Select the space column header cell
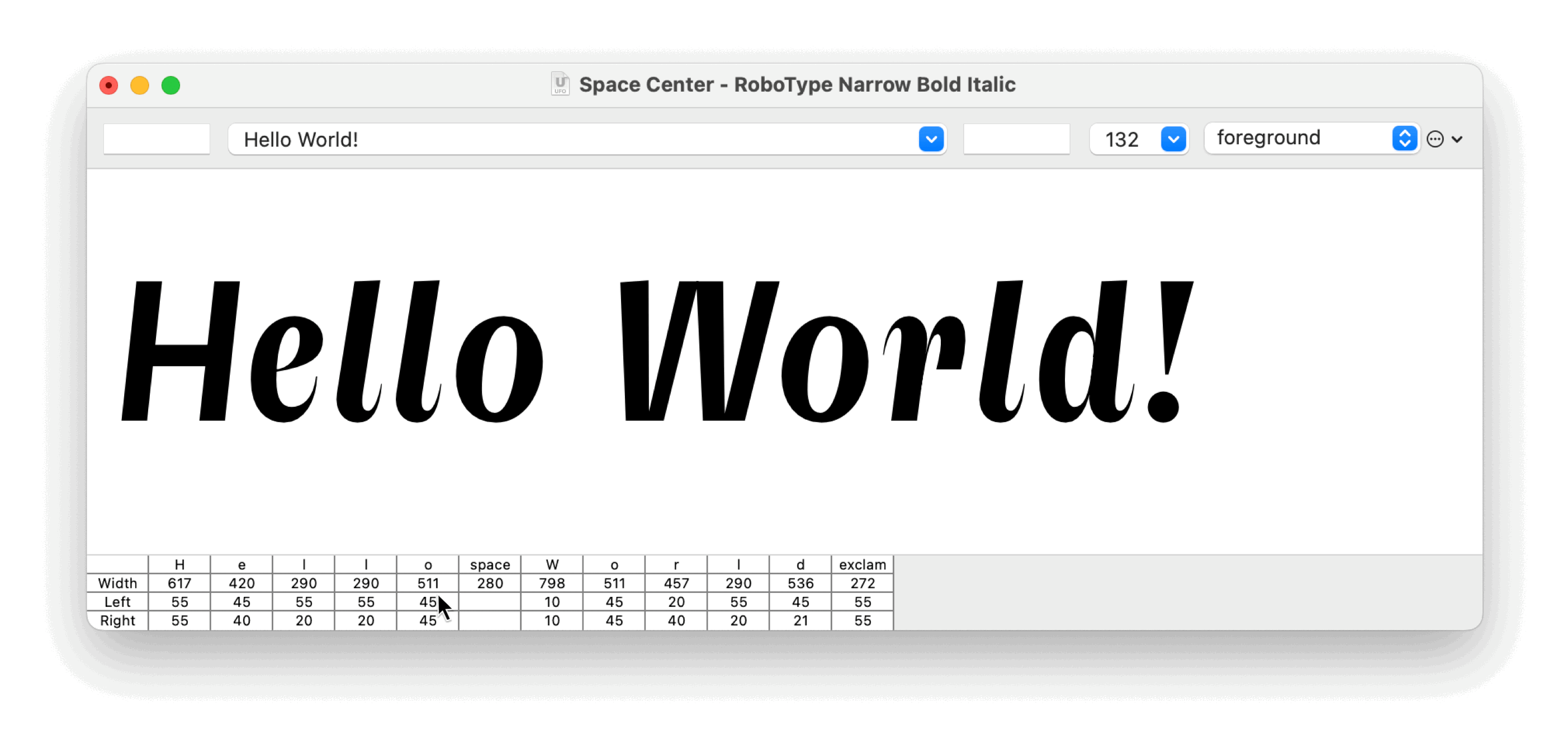 tap(490, 564)
